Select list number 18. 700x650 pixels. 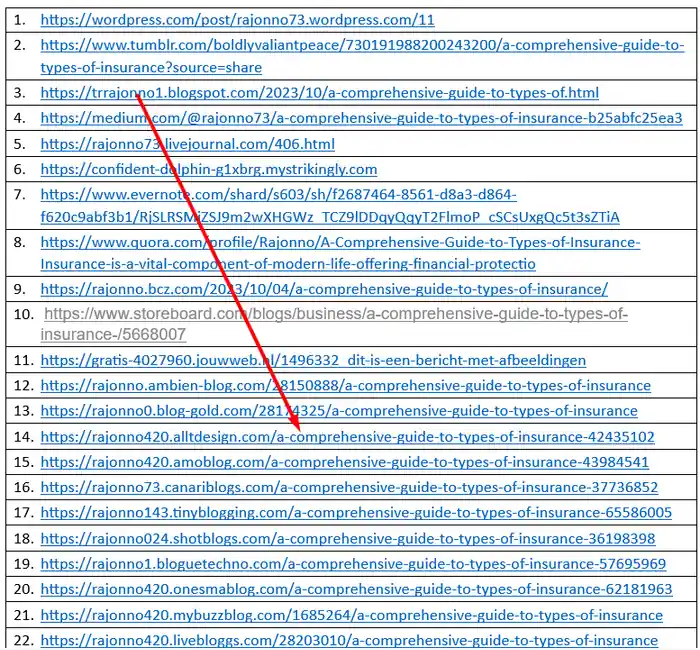point(24,539)
